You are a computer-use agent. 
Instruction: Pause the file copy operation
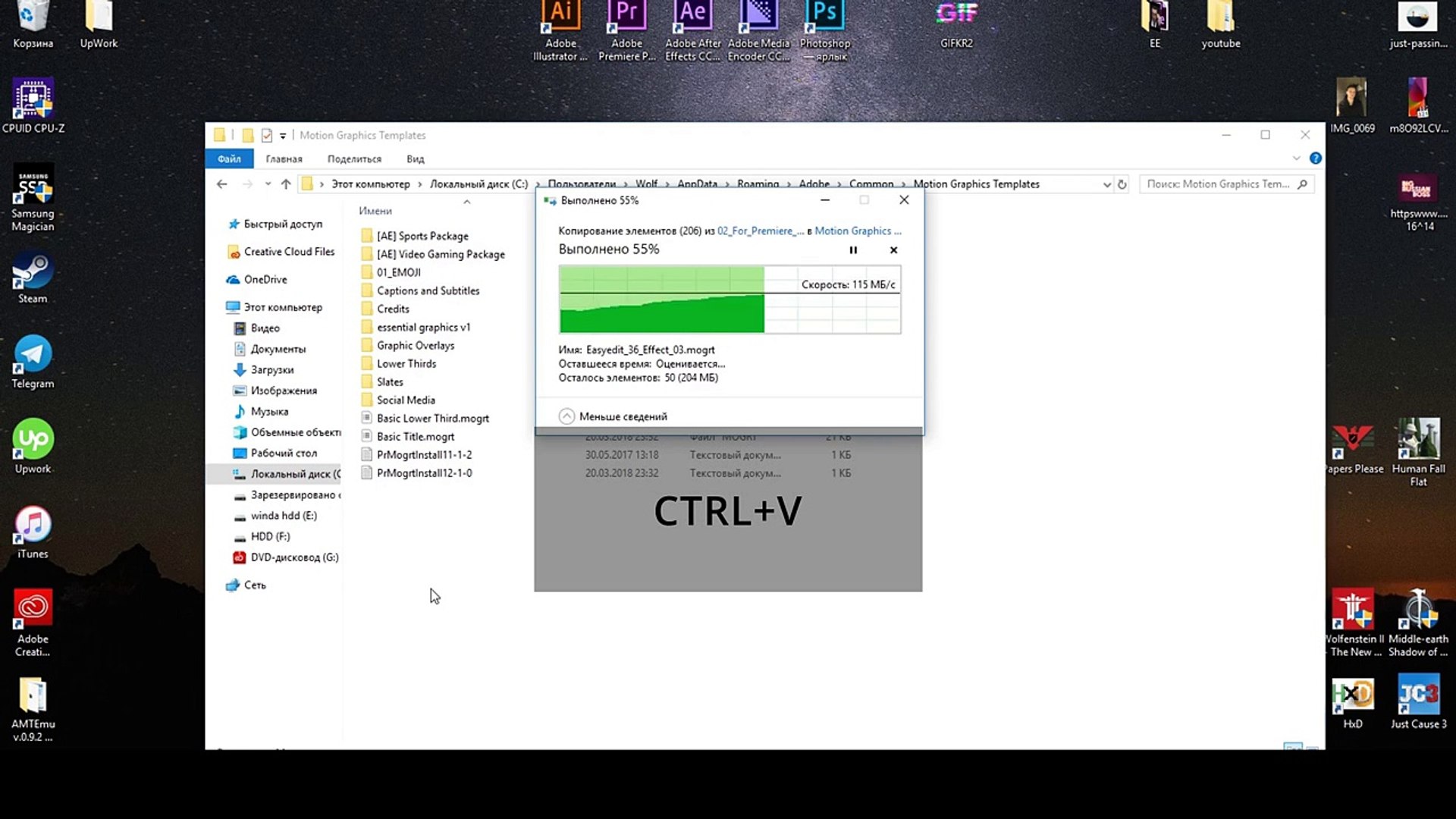(x=852, y=249)
